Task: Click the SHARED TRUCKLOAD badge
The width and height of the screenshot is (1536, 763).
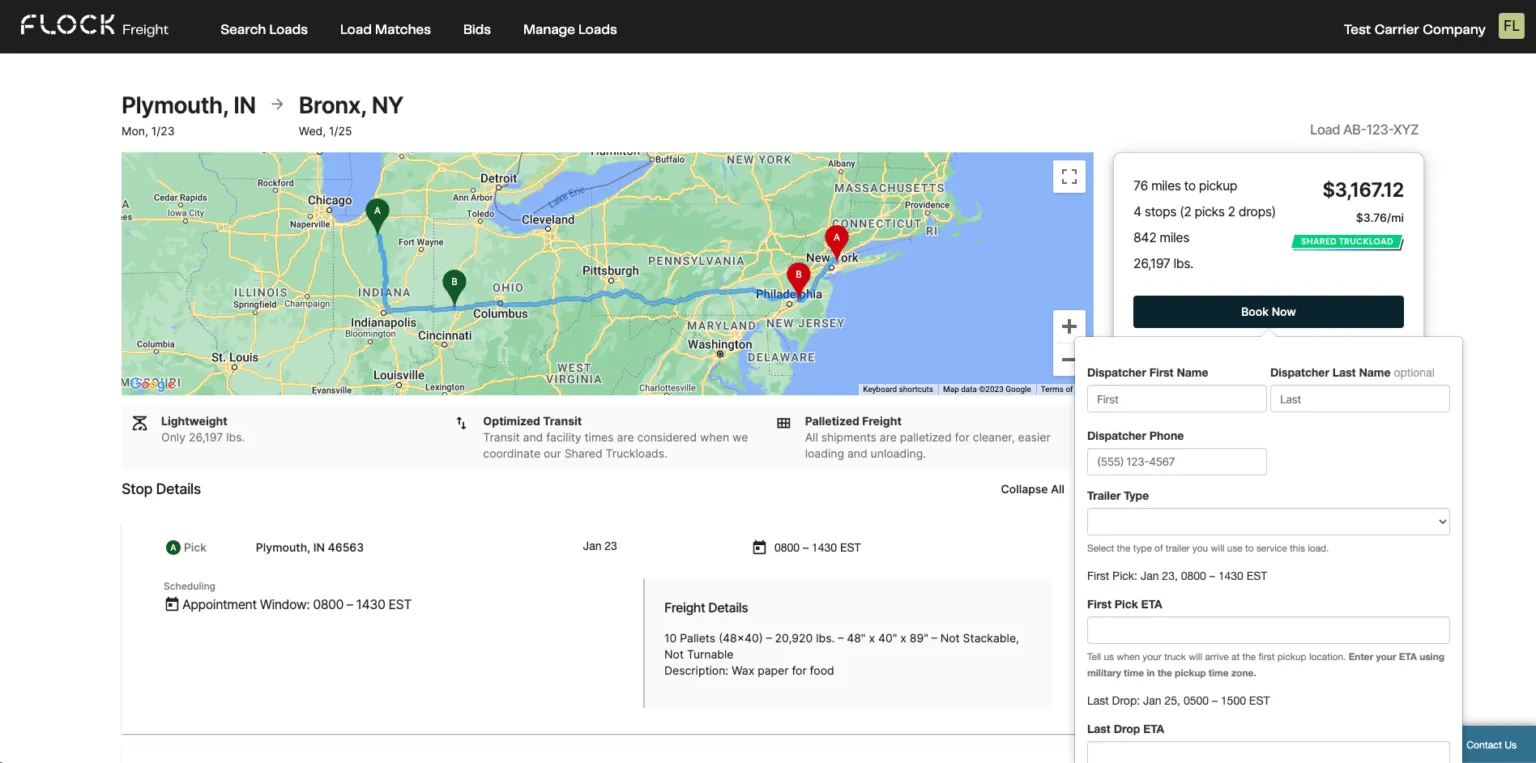Action: (x=1347, y=242)
